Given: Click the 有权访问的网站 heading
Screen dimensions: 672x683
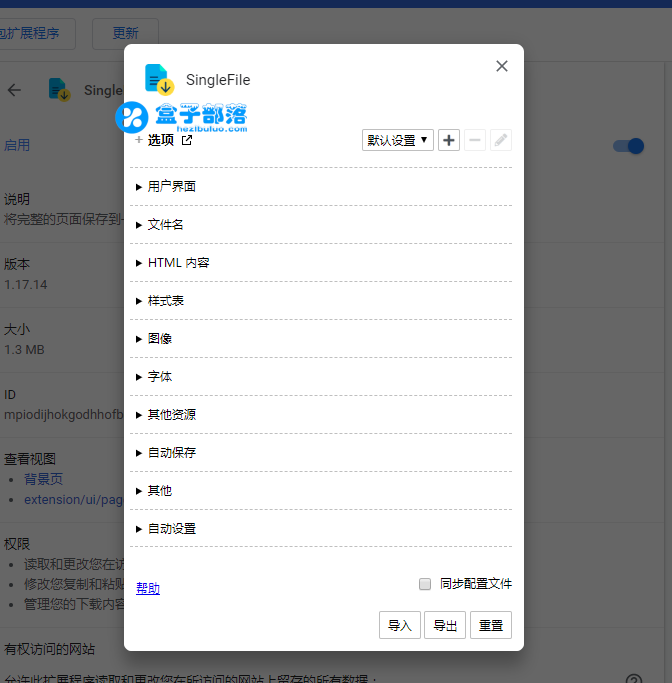Looking at the screenshot, I should click(49, 649).
